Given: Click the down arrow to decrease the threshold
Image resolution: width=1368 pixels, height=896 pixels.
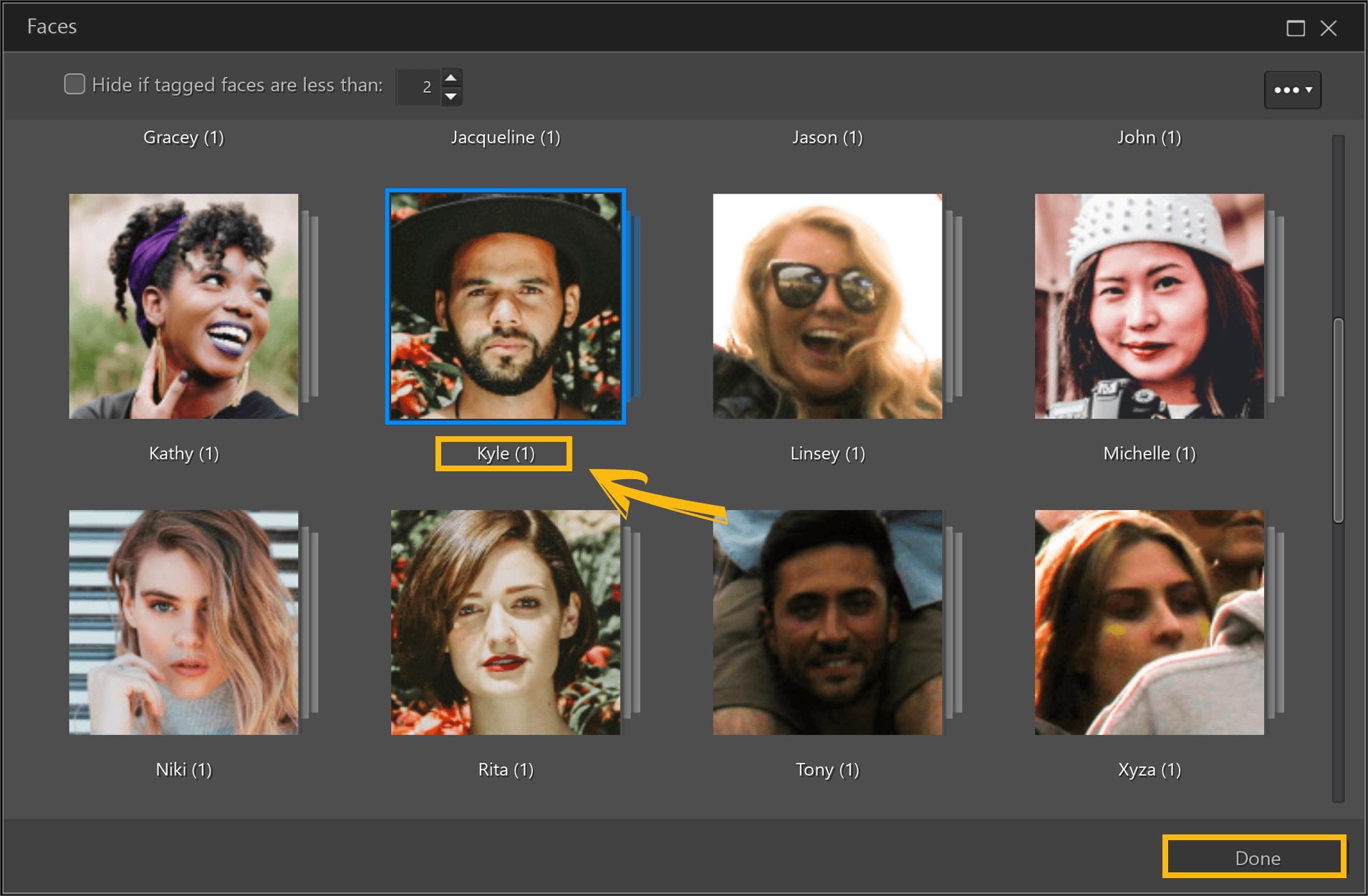Looking at the screenshot, I should tap(451, 96).
